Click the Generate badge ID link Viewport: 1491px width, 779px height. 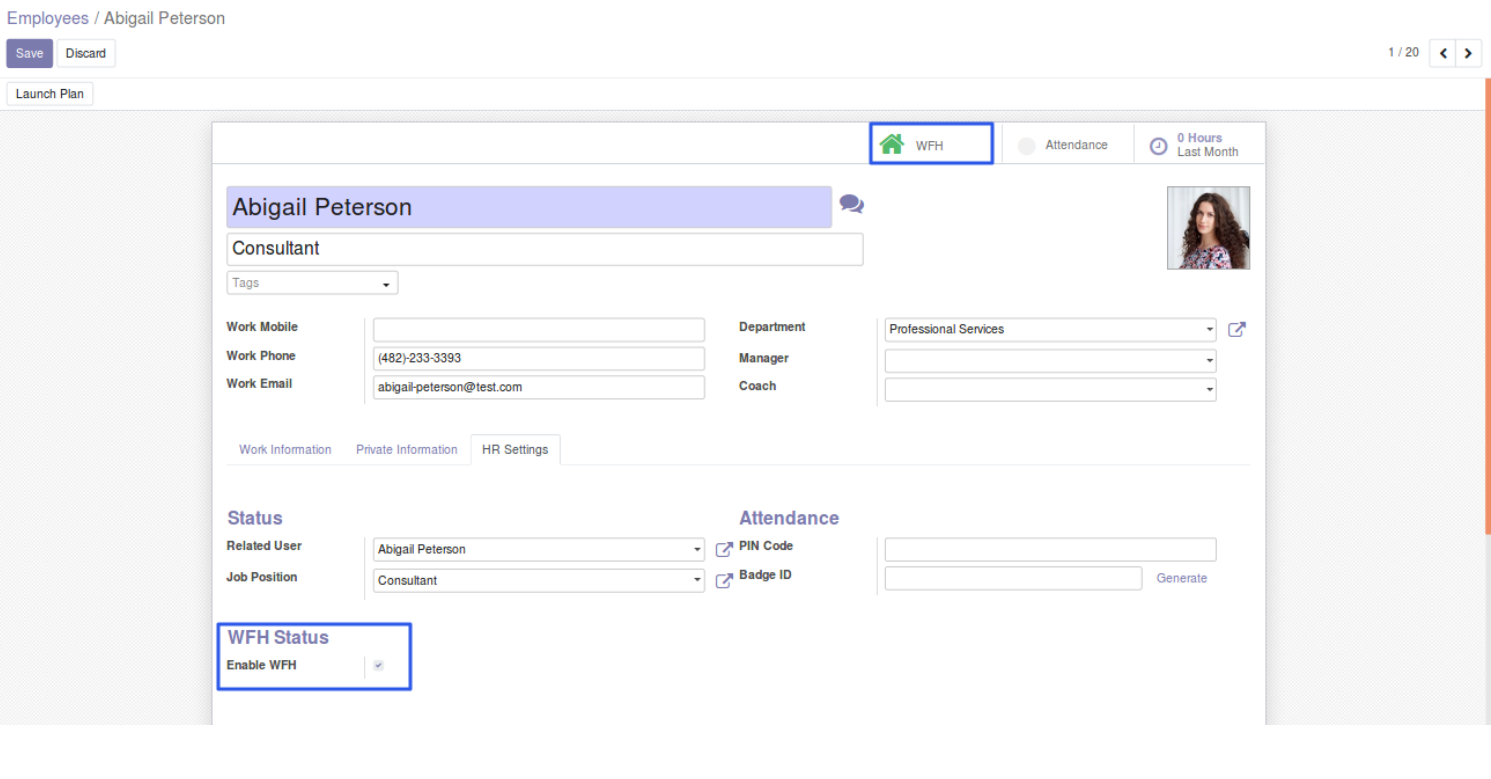click(1181, 578)
